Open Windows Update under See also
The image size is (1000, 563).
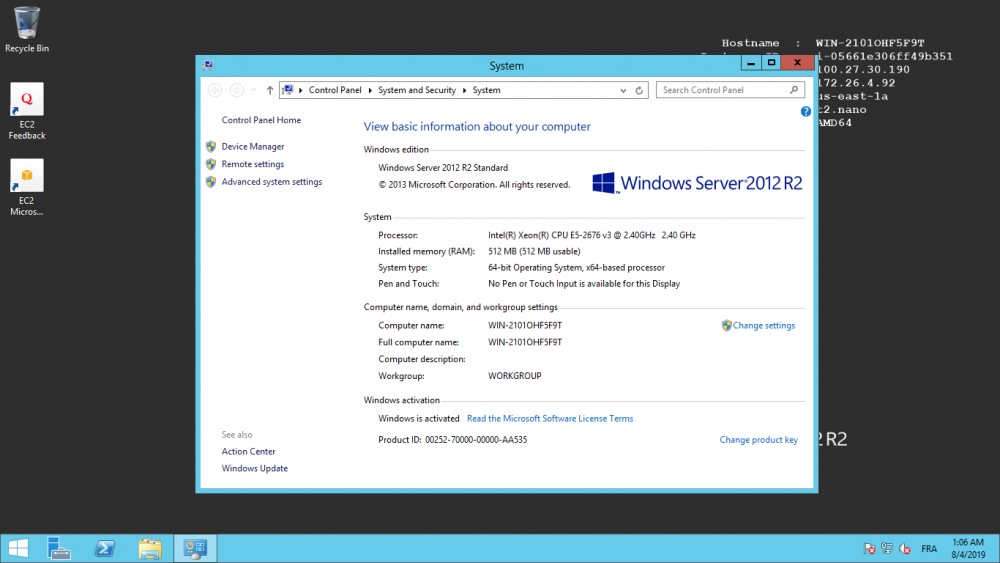click(x=254, y=469)
